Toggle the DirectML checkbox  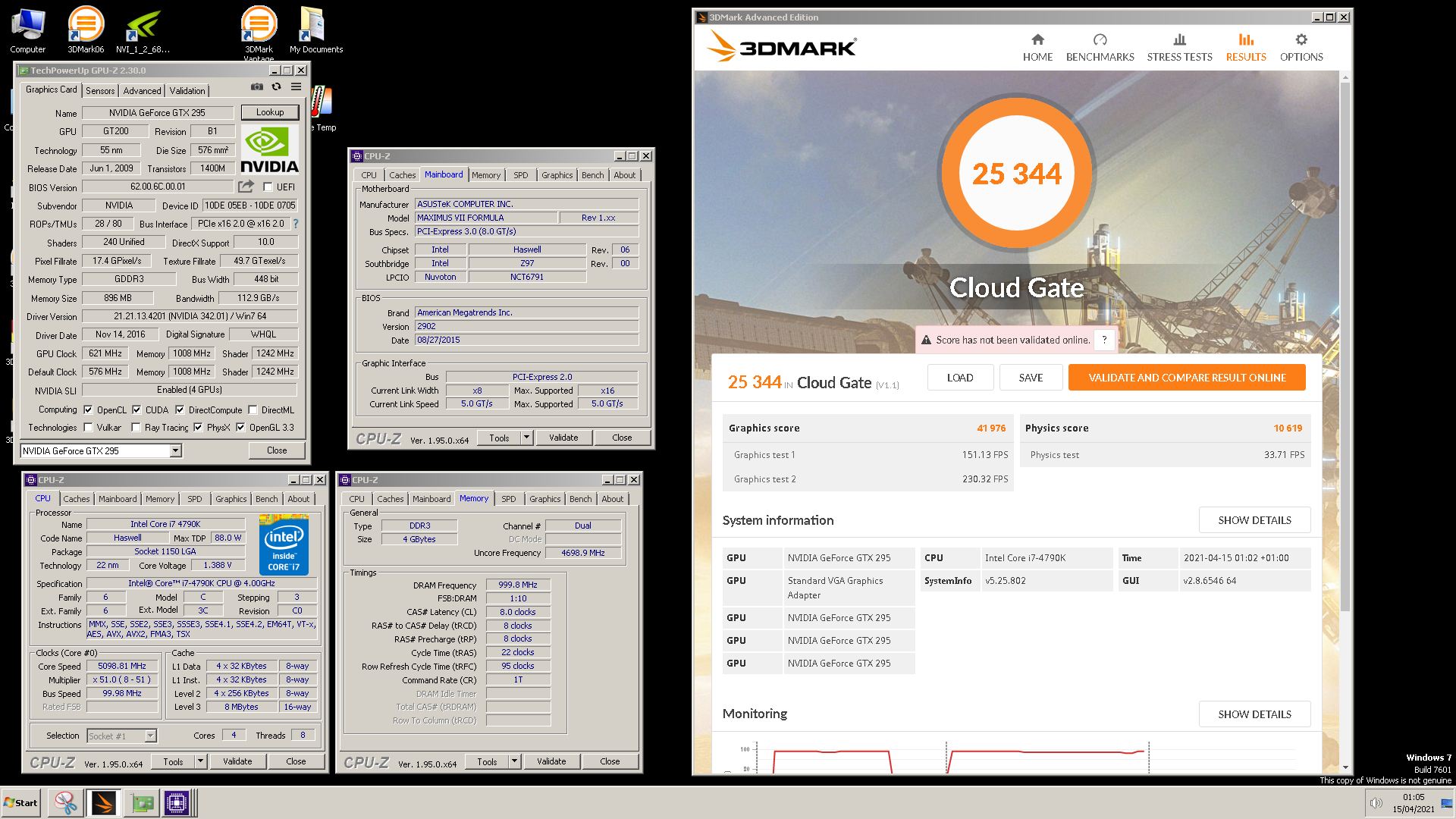point(253,409)
